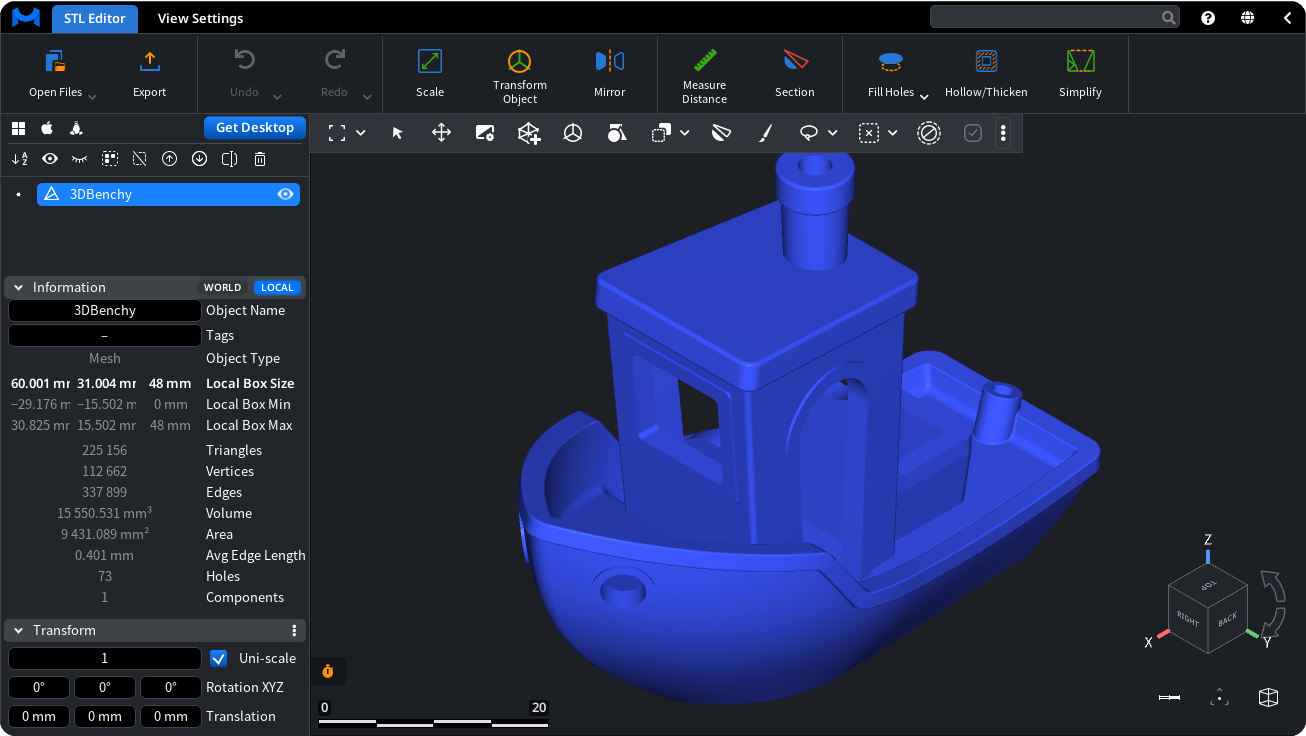Click the Get Desktop button
This screenshot has height=736, width=1306.
(255, 128)
